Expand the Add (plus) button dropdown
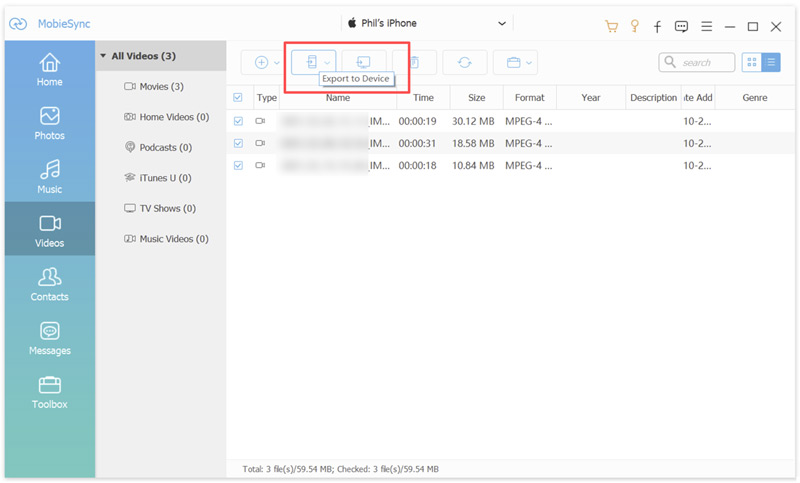Screen dimensions: 800x483 [277, 63]
